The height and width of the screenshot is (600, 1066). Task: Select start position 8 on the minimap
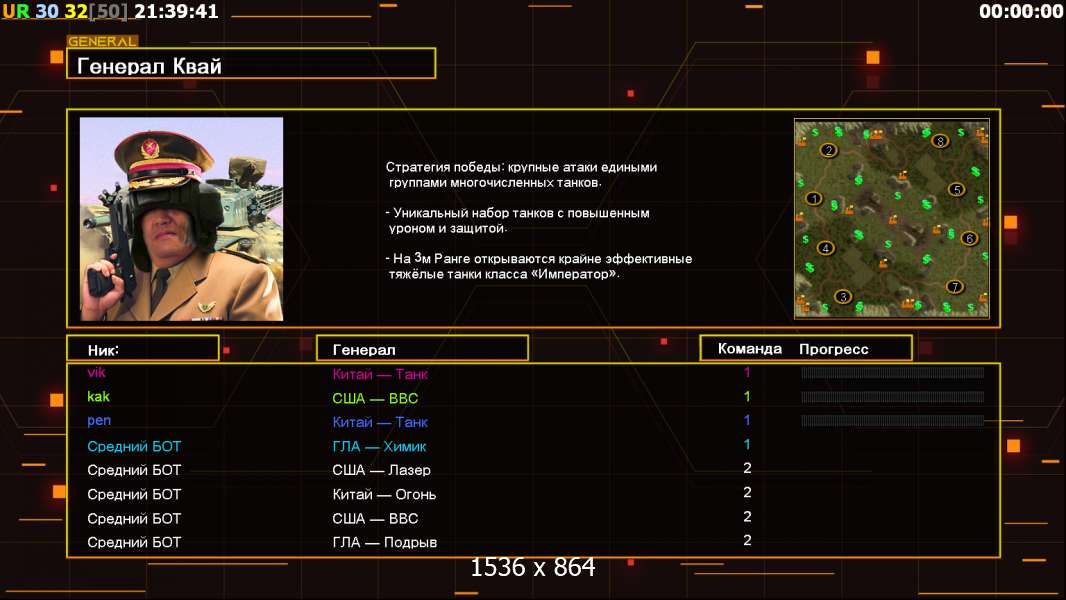[x=940, y=141]
